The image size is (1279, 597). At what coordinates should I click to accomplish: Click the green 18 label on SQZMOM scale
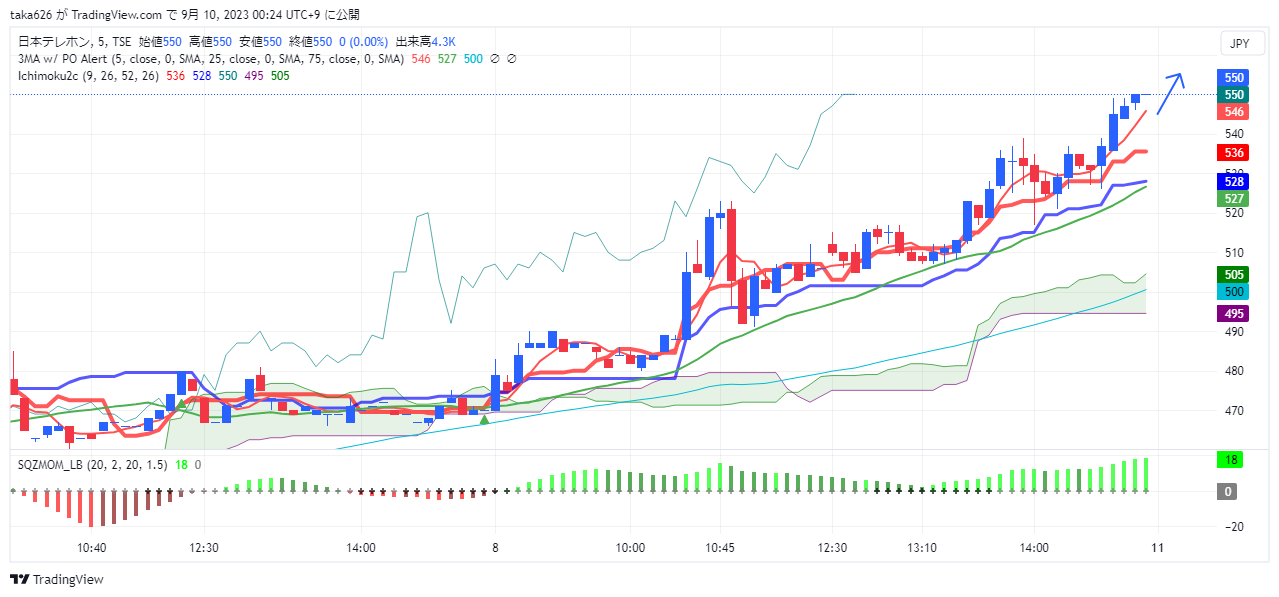click(x=1229, y=460)
